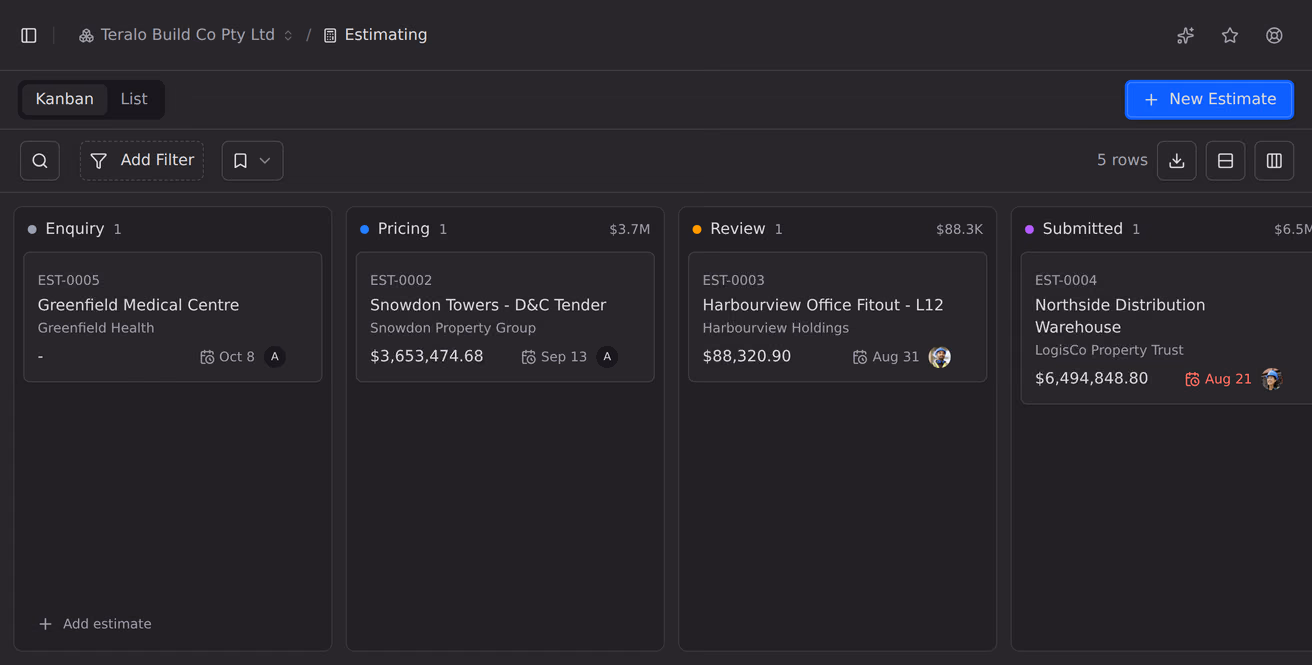Click the 5 rows count label
The width and height of the screenshot is (1312, 665).
[x=1122, y=160]
